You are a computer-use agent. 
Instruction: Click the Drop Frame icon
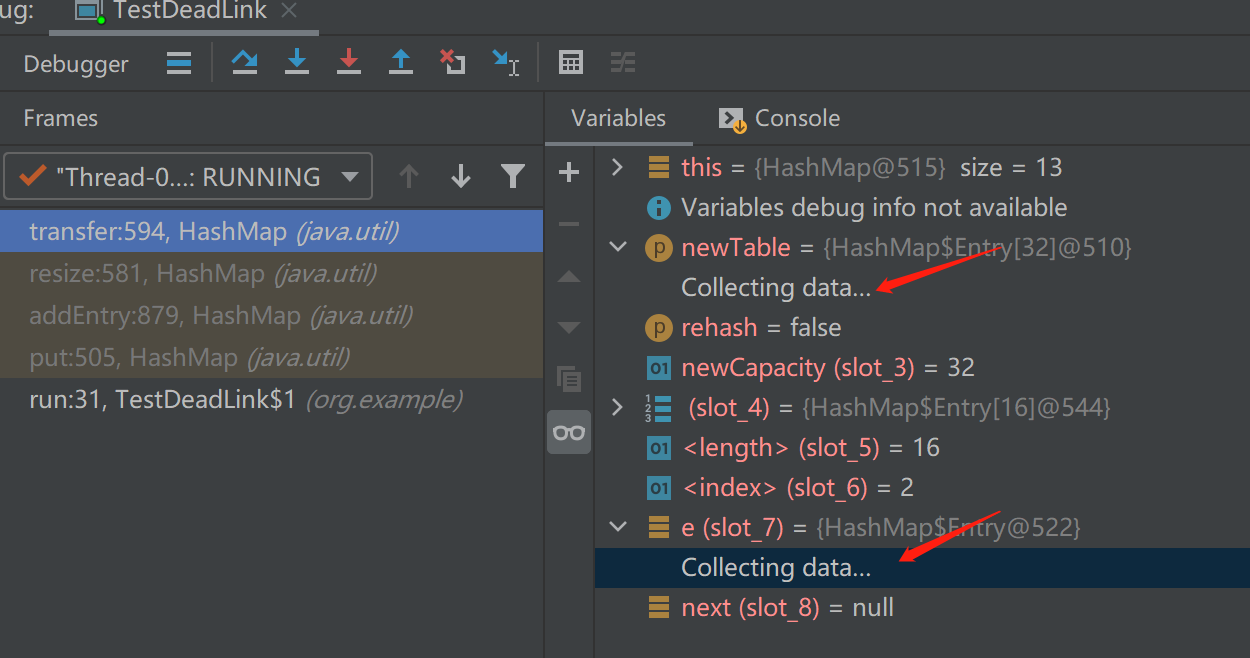[x=453, y=63]
